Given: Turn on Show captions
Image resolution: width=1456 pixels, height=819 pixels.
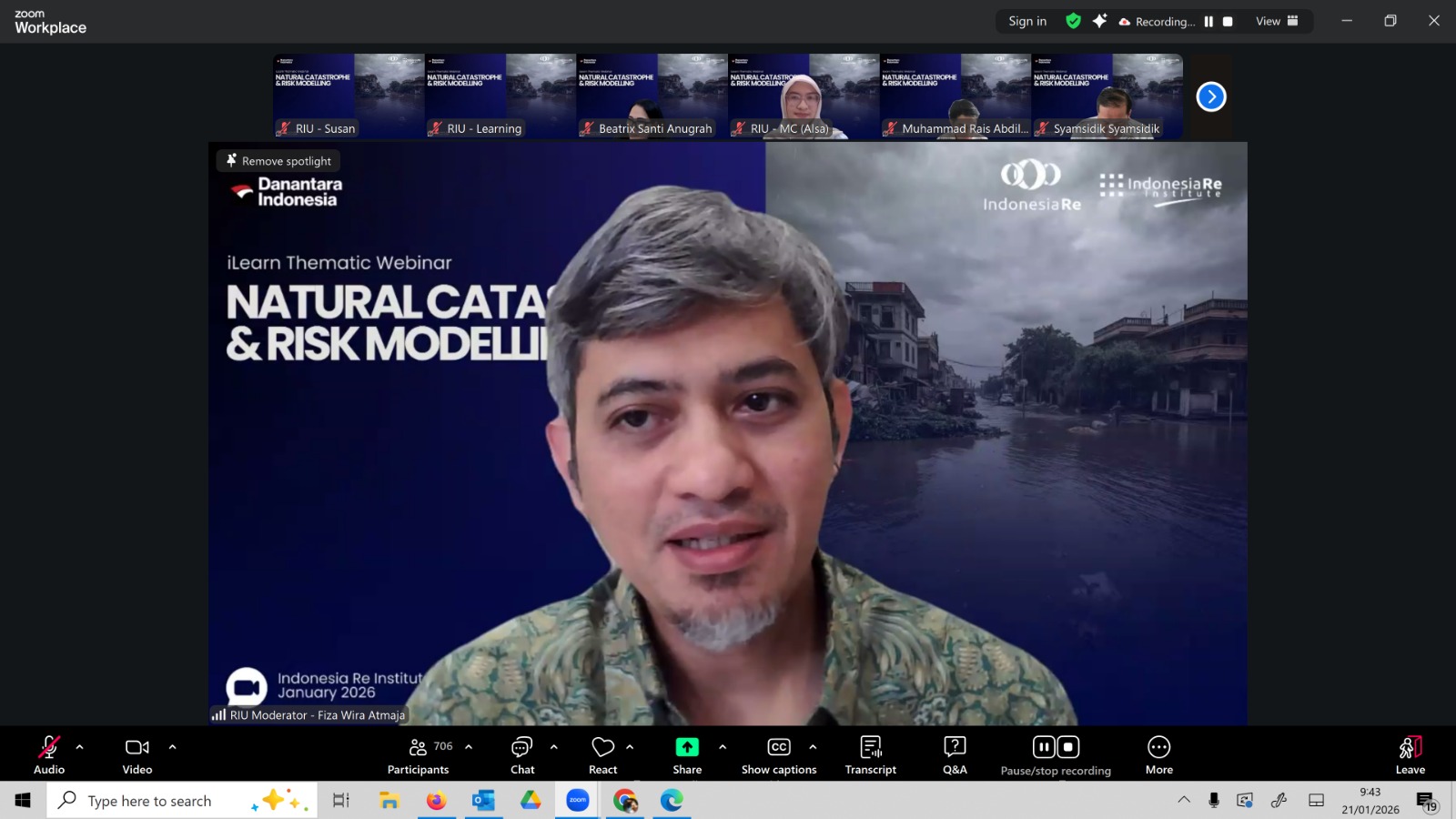Looking at the screenshot, I should tap(779, 754).
